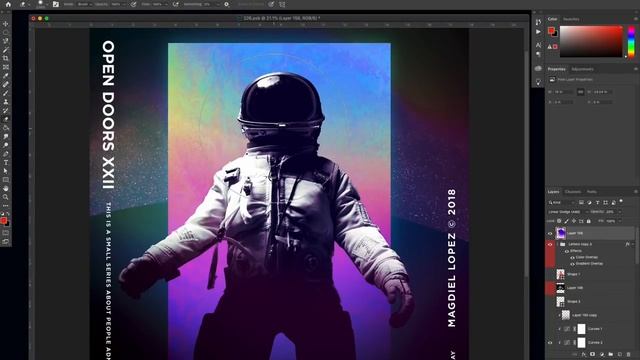Click the hue spectrum slider in Color panel
Image resolution: width=640 pixels, height=360 pixels.
click(631, 41)
